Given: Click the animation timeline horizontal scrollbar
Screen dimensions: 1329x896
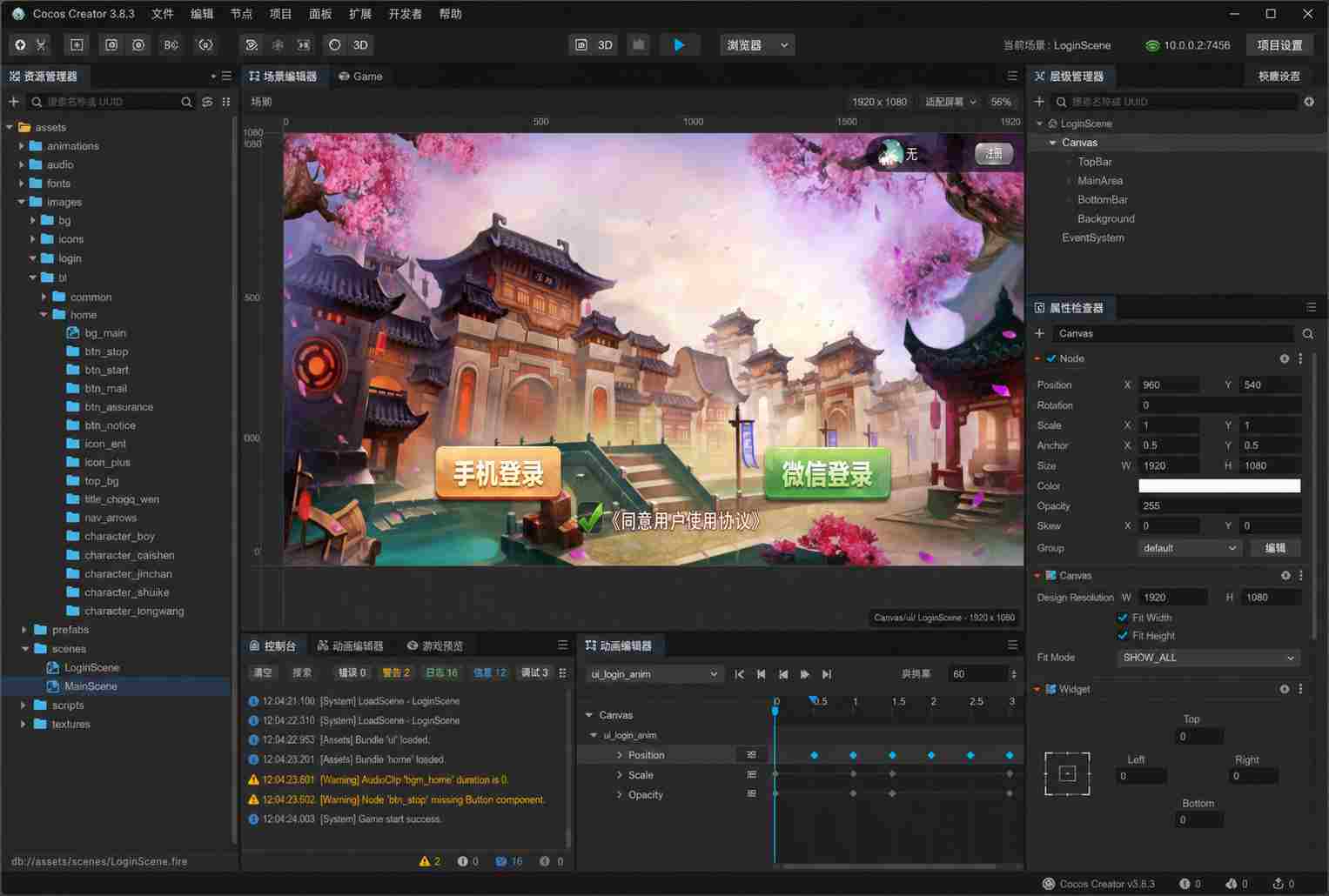Looking at the screenshot, I should point(889,866).
